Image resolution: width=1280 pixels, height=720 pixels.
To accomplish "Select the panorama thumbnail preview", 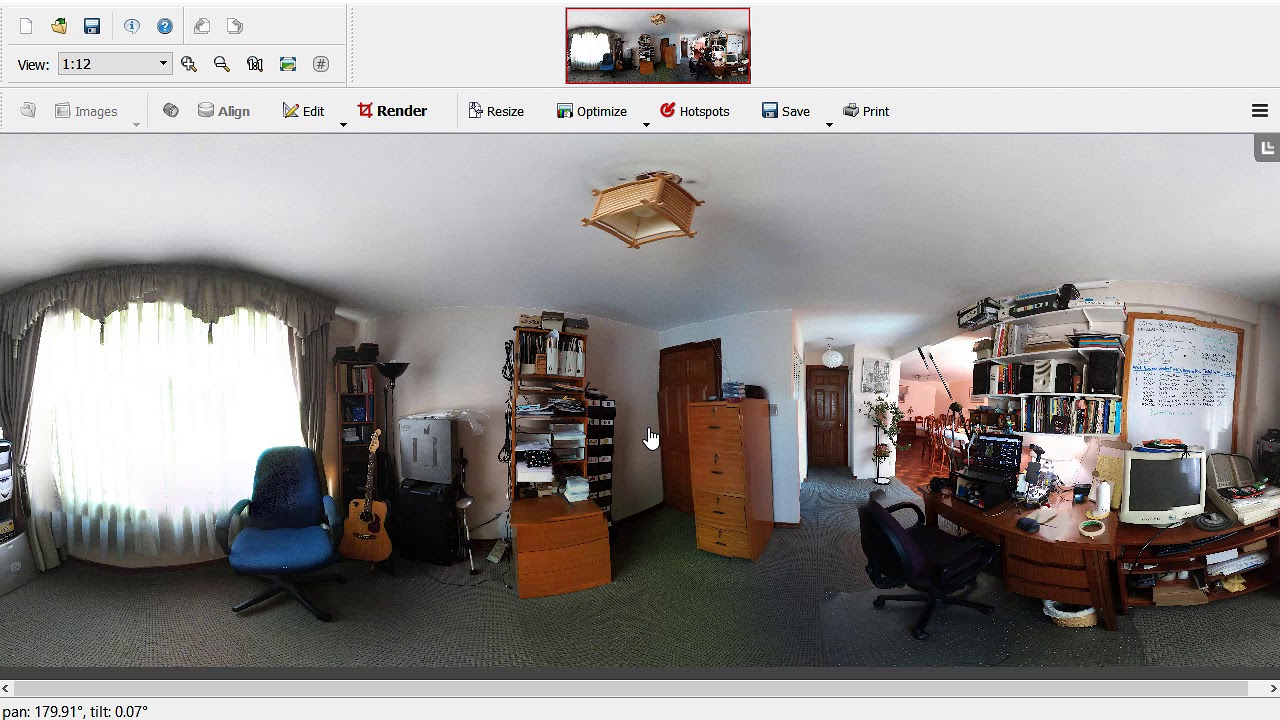I will pos(658,46).
